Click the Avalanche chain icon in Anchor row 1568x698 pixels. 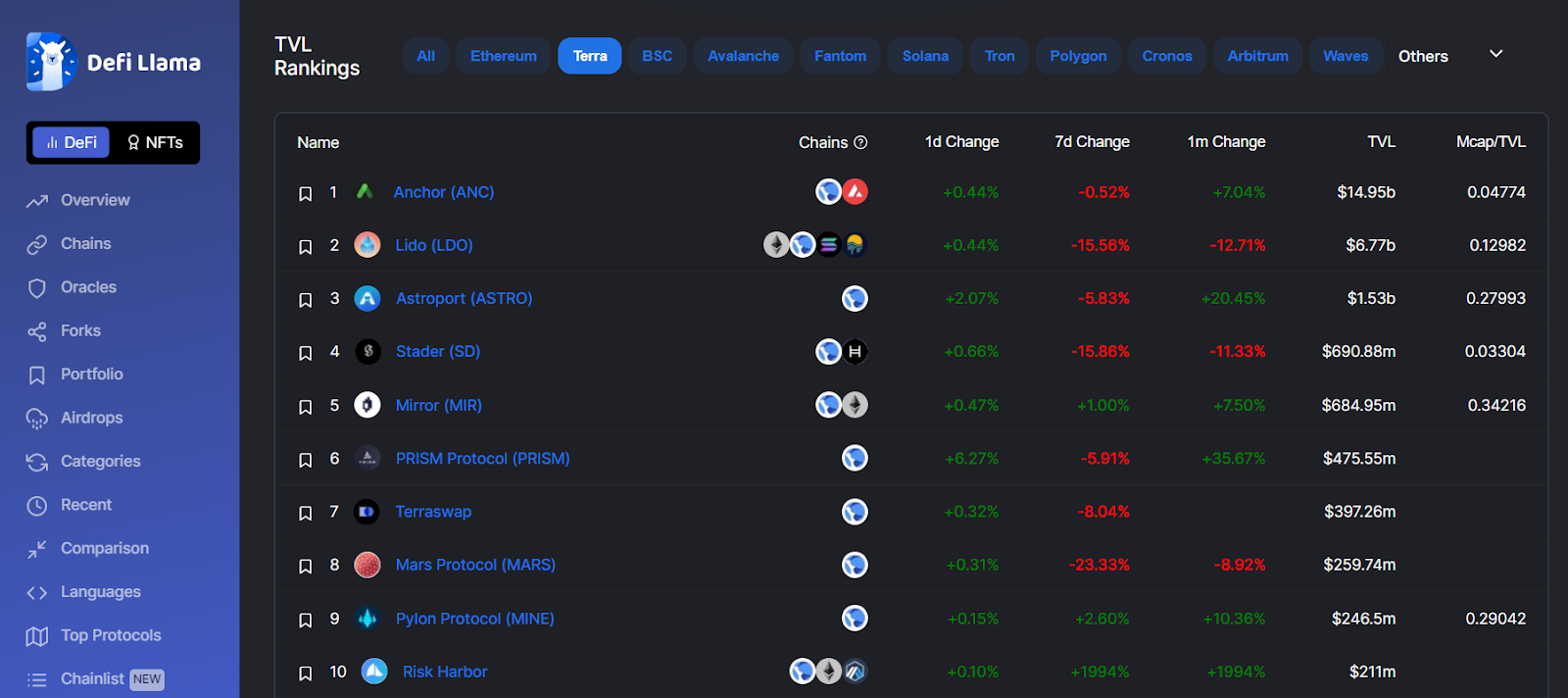(856, 191)
